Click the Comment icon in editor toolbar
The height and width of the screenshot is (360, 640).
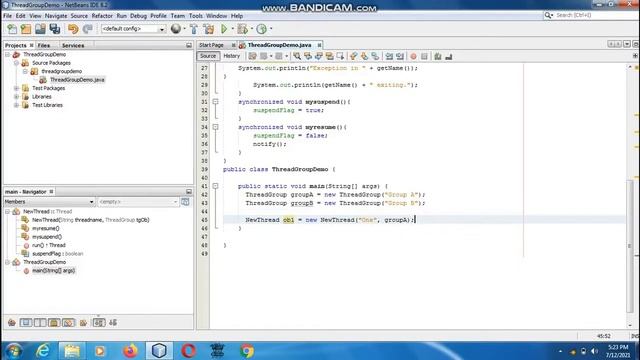[438, 56]
